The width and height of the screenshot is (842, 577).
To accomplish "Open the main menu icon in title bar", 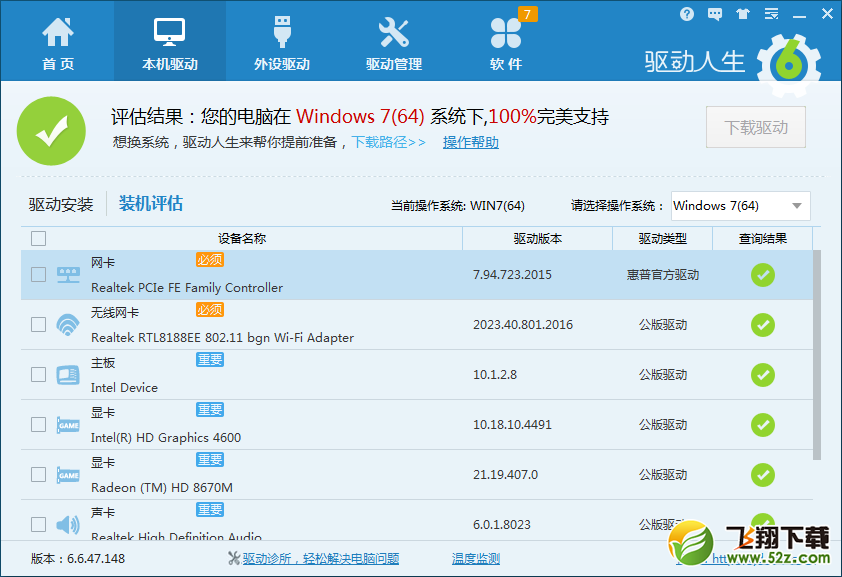I will [x=771, y=14].
